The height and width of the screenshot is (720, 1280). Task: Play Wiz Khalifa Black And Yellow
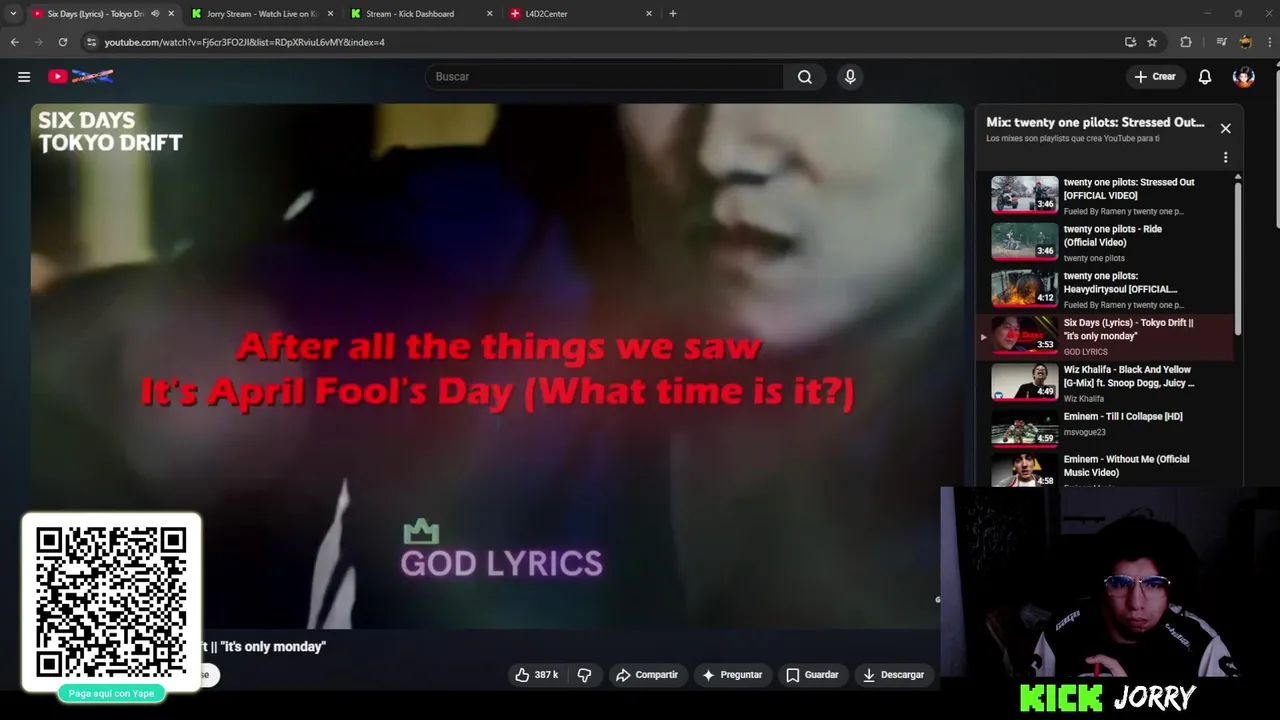(1105, 383)
